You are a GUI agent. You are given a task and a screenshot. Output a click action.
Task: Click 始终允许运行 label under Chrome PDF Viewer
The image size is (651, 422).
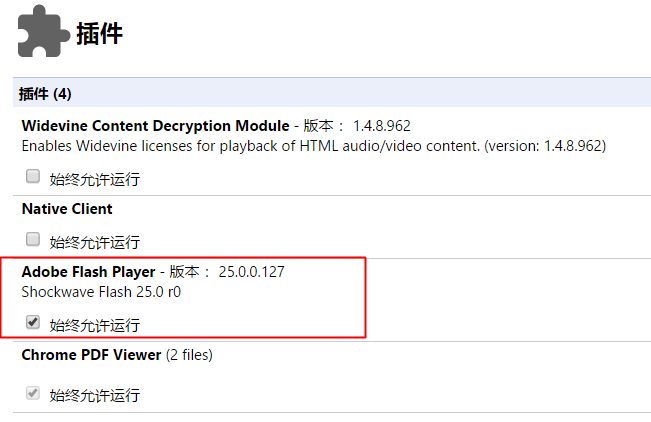[x=95, y=395]
